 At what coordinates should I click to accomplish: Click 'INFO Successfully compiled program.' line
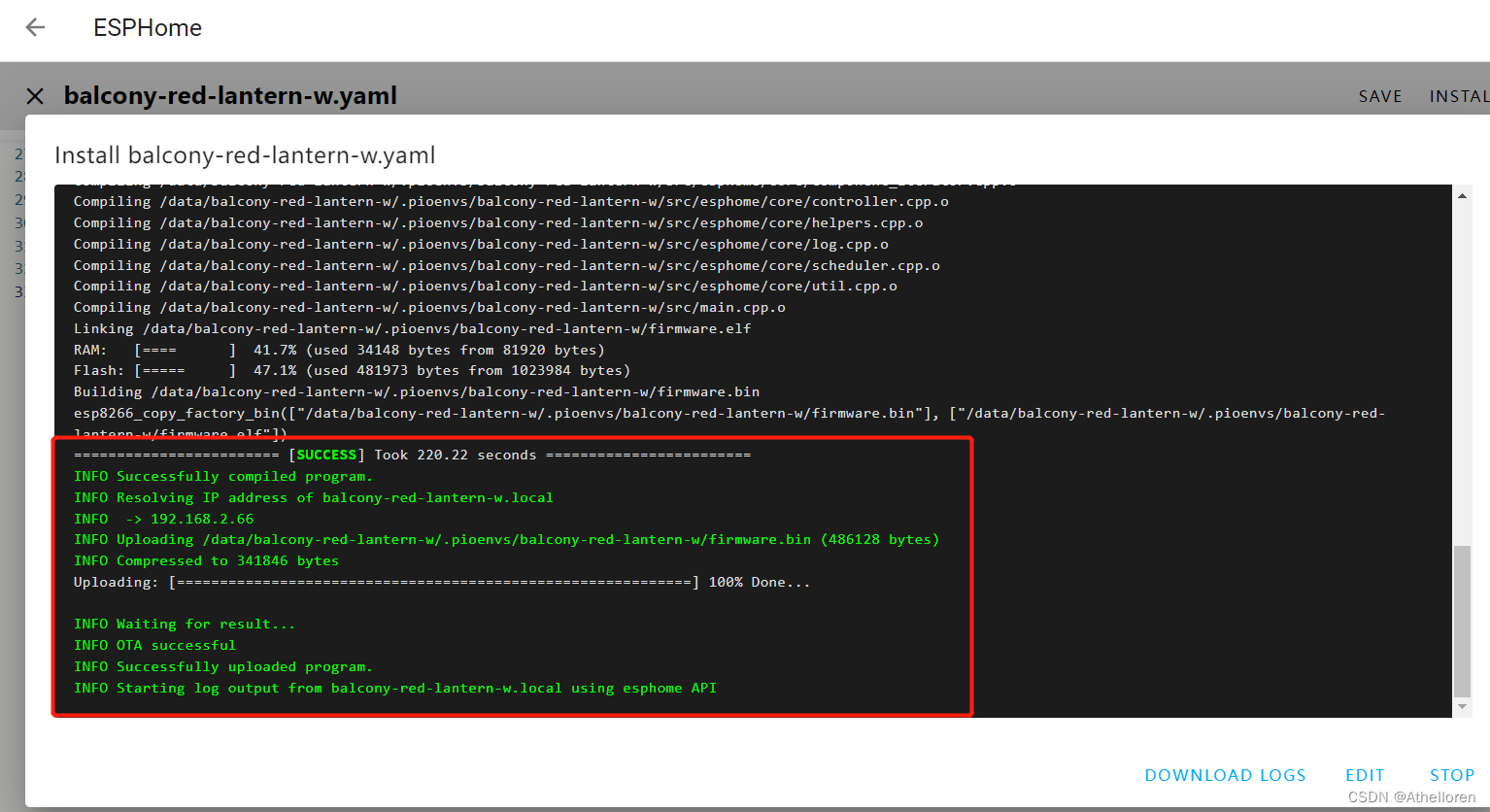pos(223,476)
